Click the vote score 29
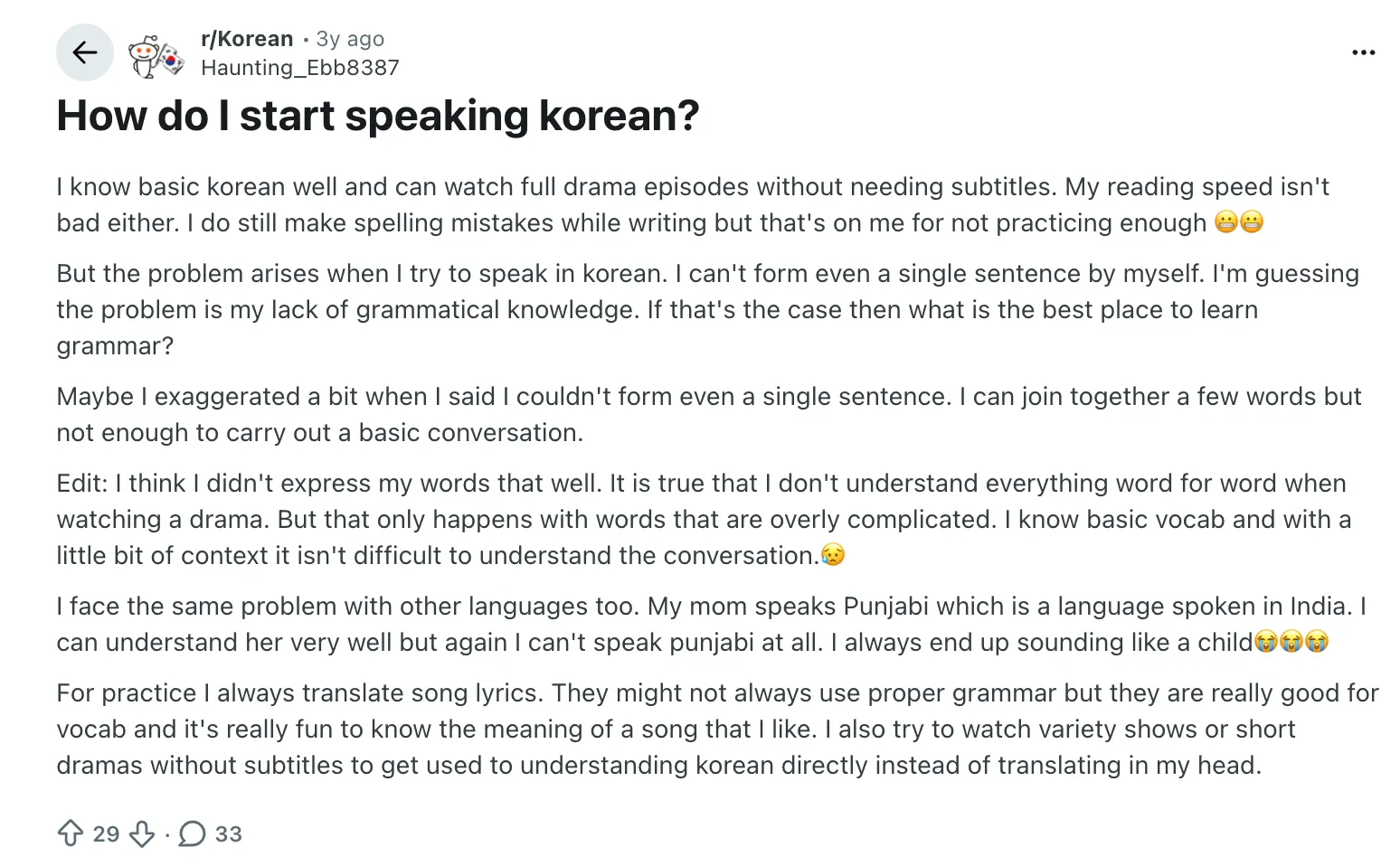The width and height of the screenshot is (1400, 866). tap(106, 833)
